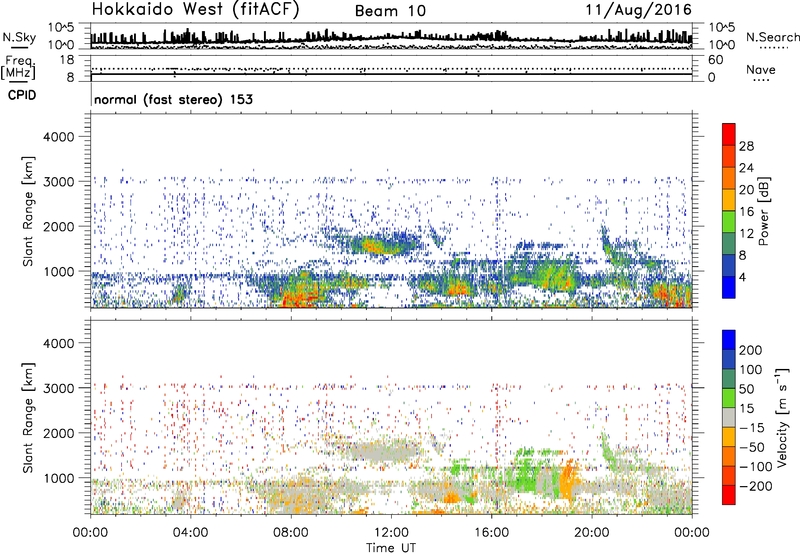Pick the red top segment of power colorbar
Viewport: 800px width, 554px height.
(729, 135)
